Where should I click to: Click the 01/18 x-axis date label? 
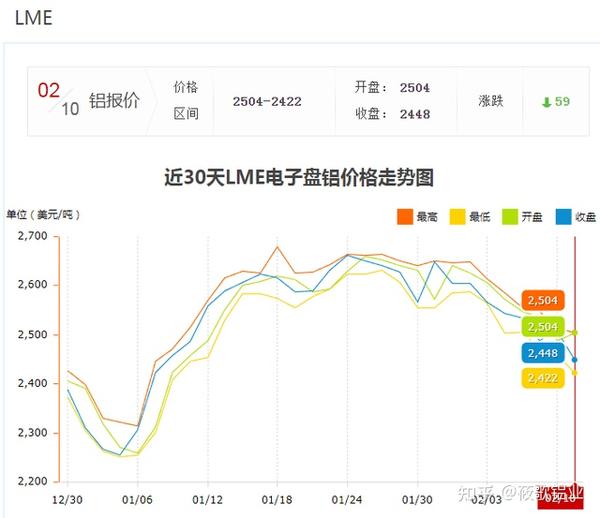pyautogui.click(x=277, y=500)
